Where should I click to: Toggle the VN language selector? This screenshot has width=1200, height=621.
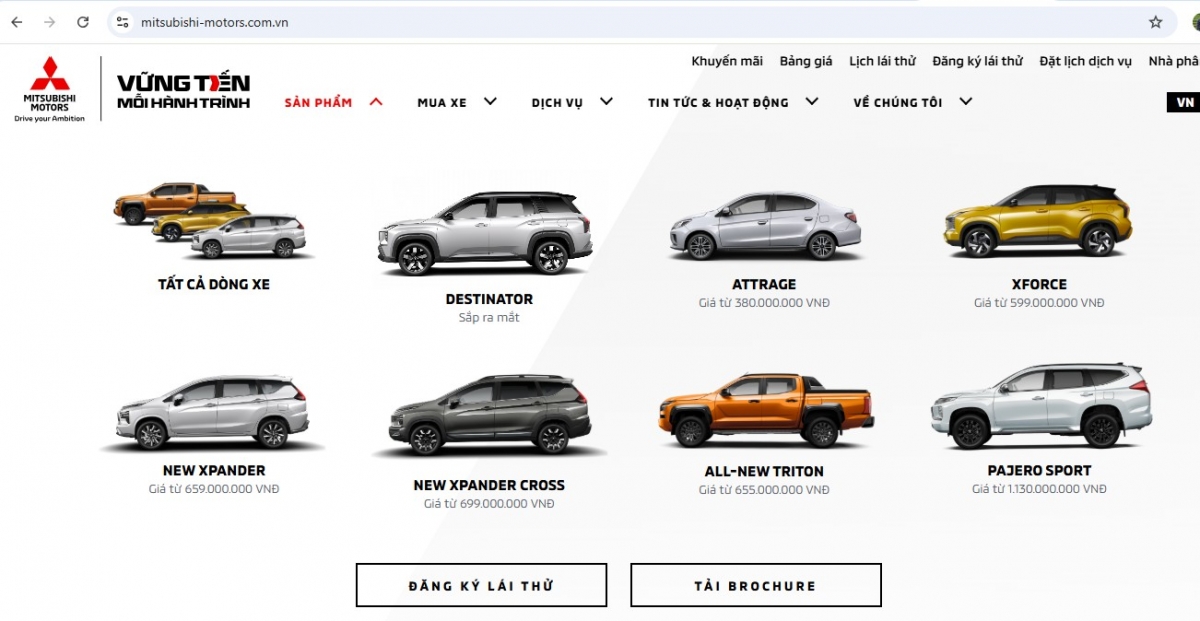click(1185, 102)
